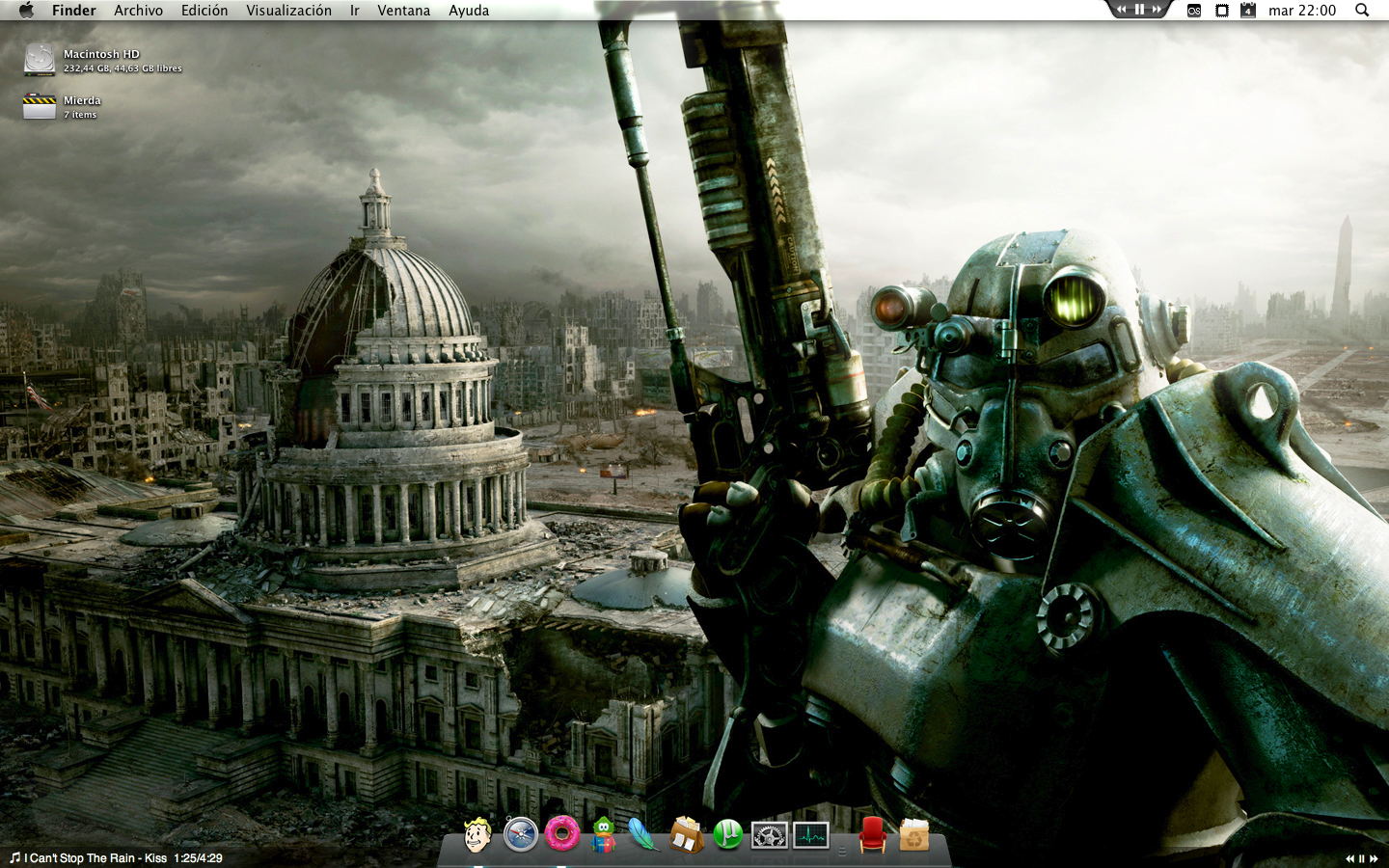This screenshot has height=868, width=1389.
Task: Open the calendar menu bar icon
Action: click(x=1248, y=11)
